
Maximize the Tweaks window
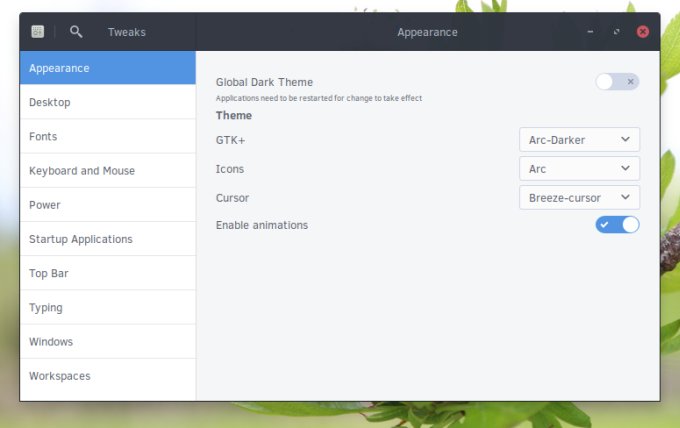coord(616,32)
